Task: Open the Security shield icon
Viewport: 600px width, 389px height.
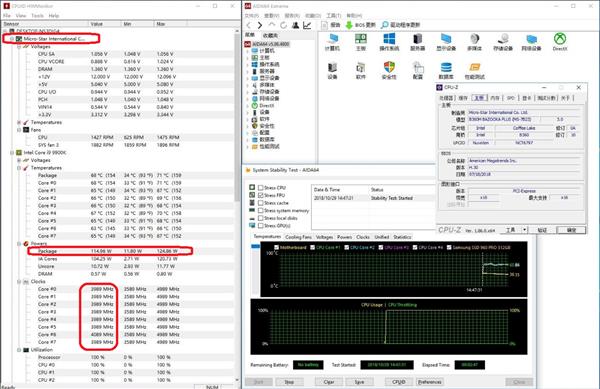Action: [389, 67]
